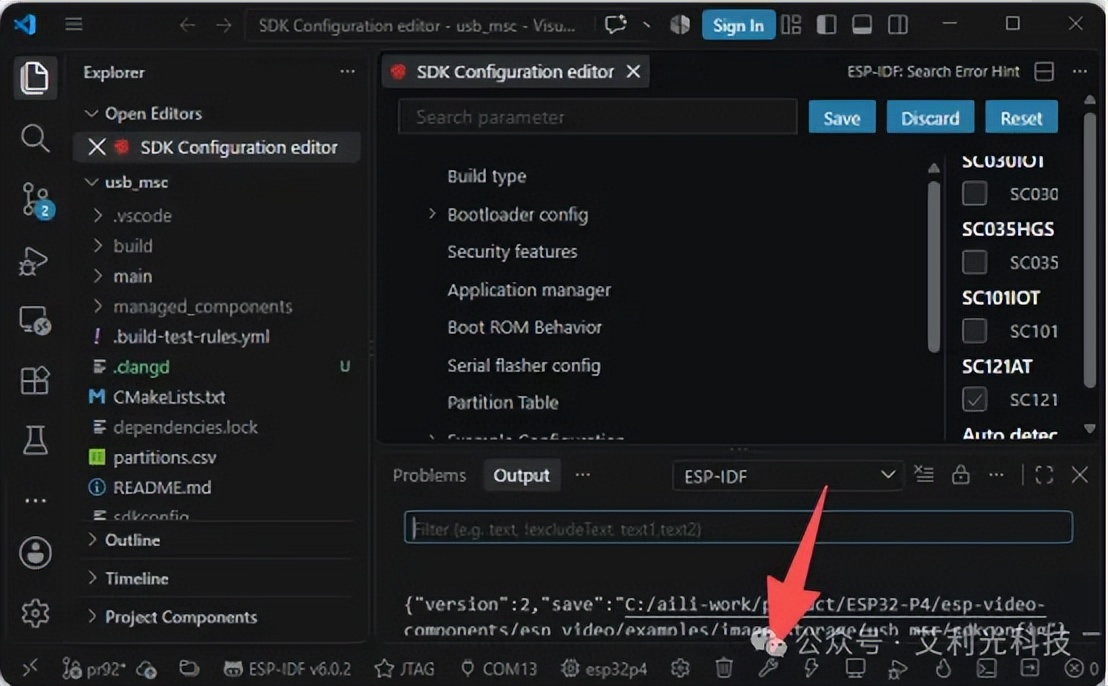Open the Partition Table settings section
The width and height of the screenshot is (1108, 686).
502,403
